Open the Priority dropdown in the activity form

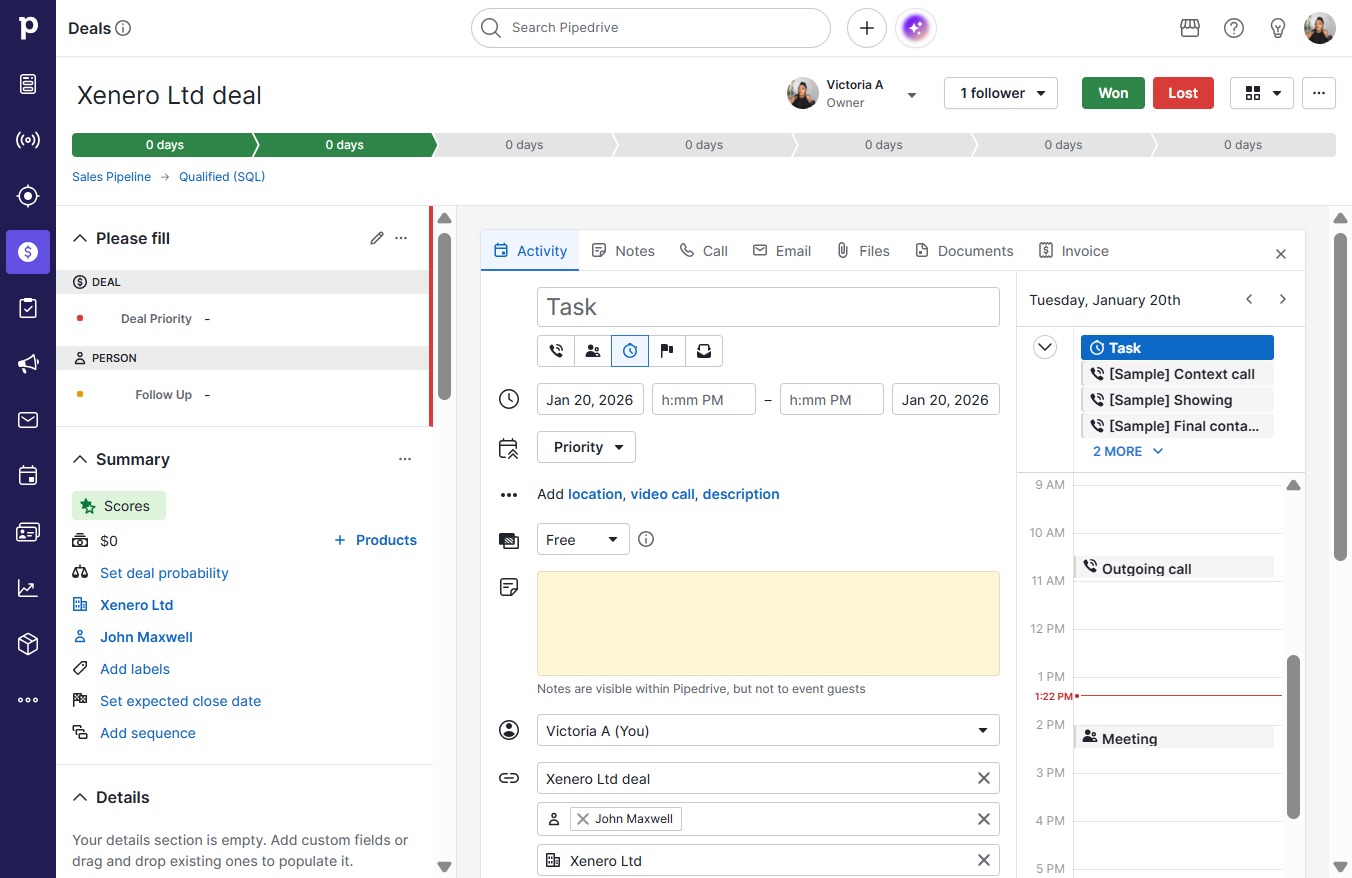tap(586, 447)
